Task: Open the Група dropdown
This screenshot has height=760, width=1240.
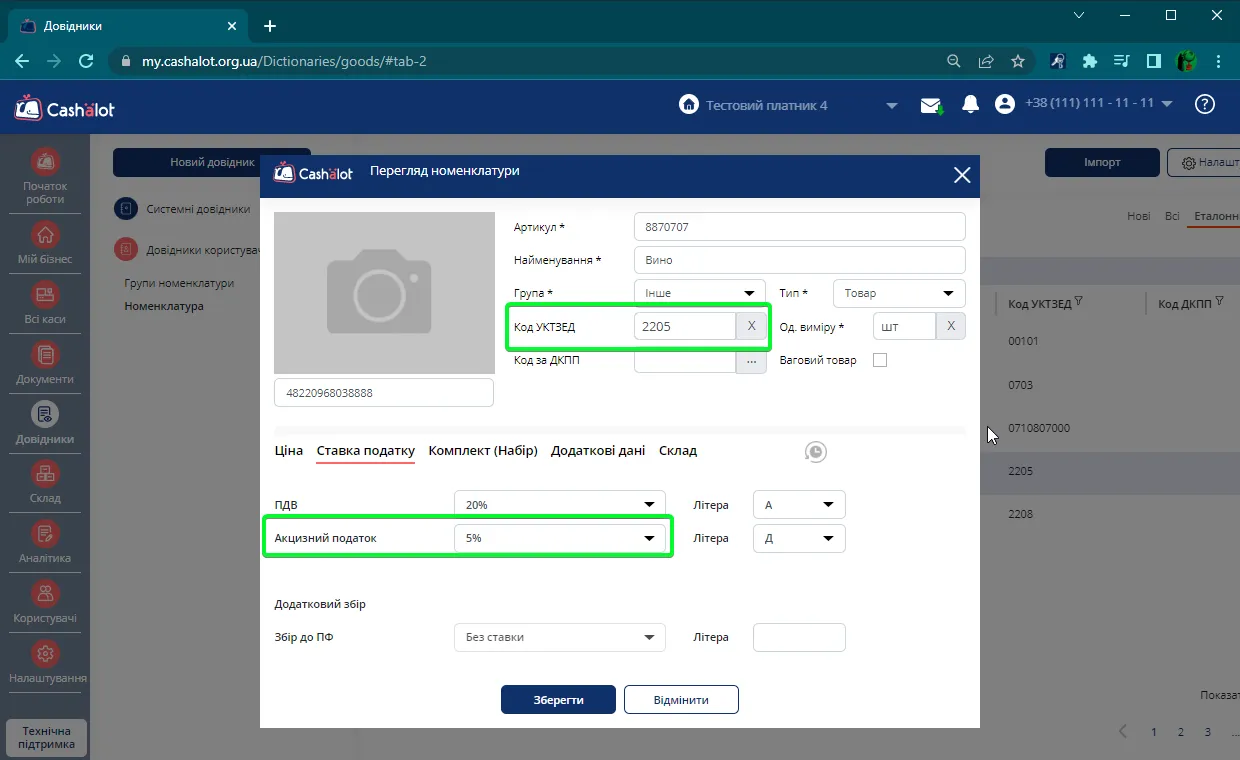Action: tap(700, 293)
